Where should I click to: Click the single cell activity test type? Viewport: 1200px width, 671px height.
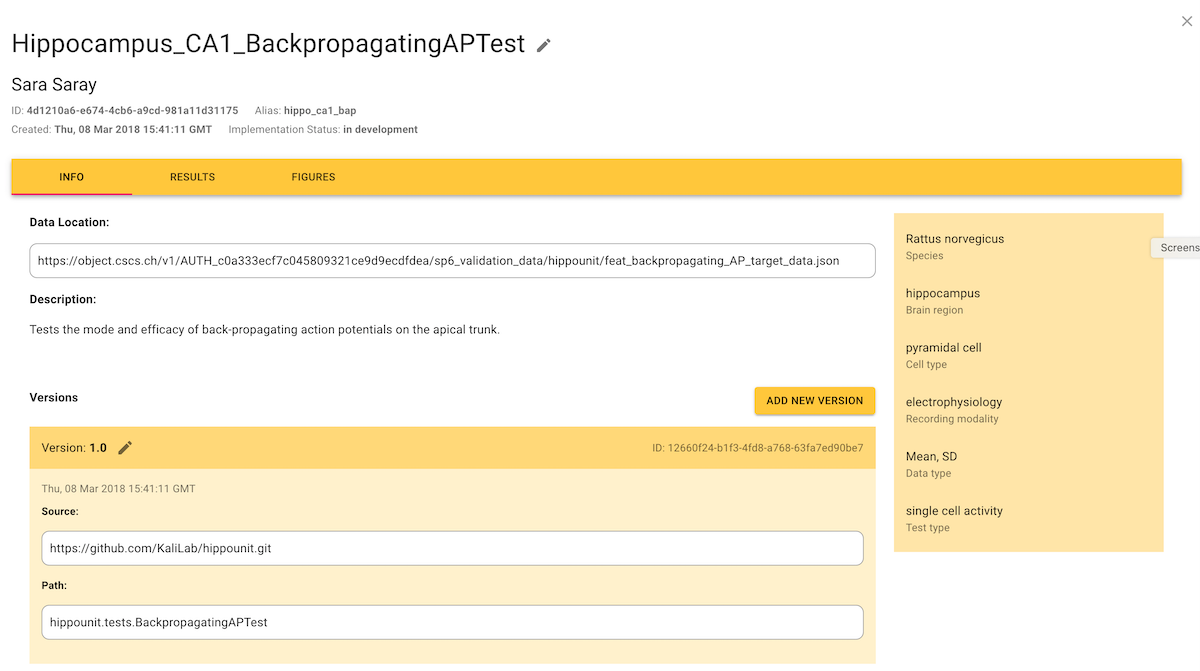coord(953,511)
